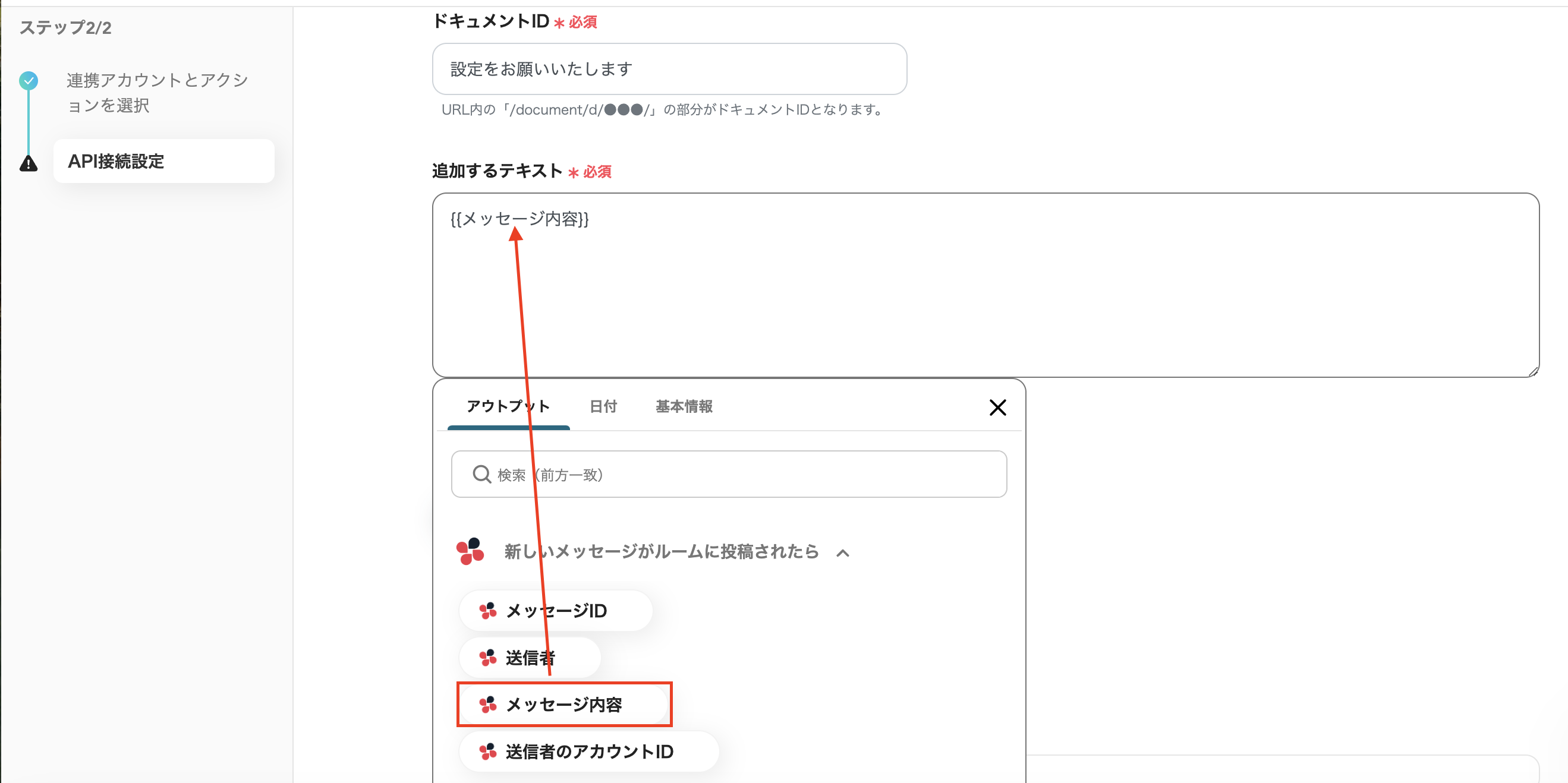This screenshot has width=1568, height=783.
Task: Click the magnifier icon in the search bar
Action: point(482,474)
